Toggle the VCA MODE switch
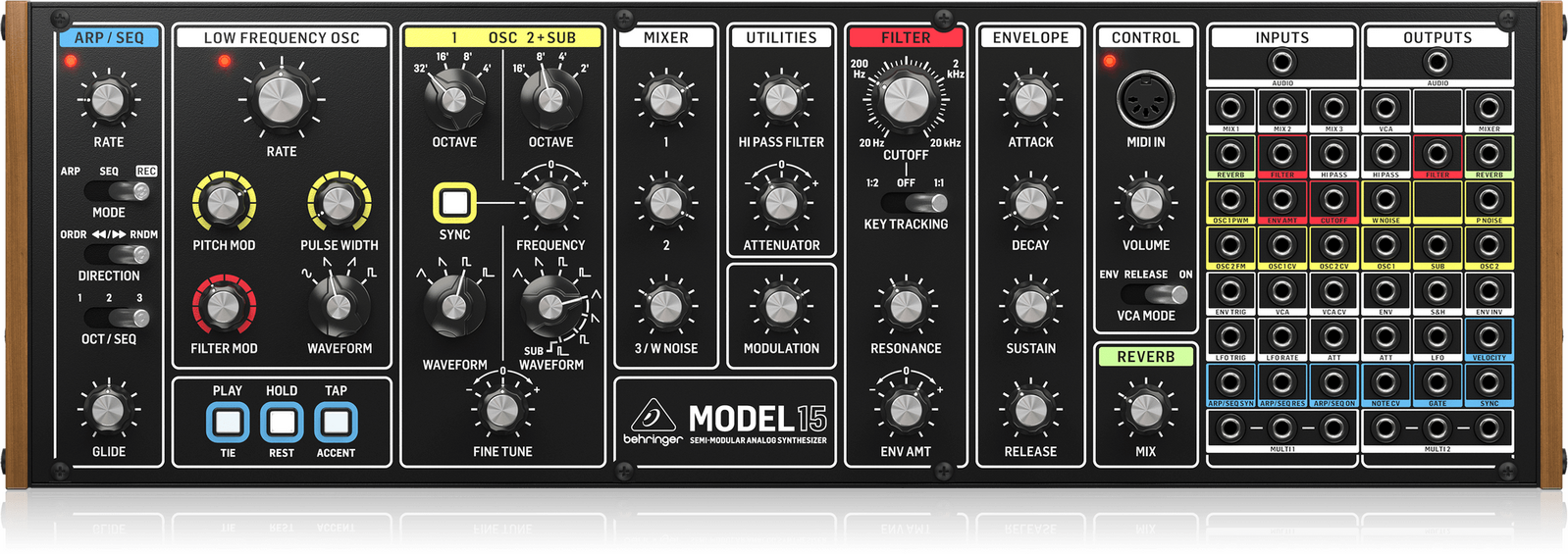Image resolution: width=1568 pixels, height=554 pixels. click(x=1155, y=294)
